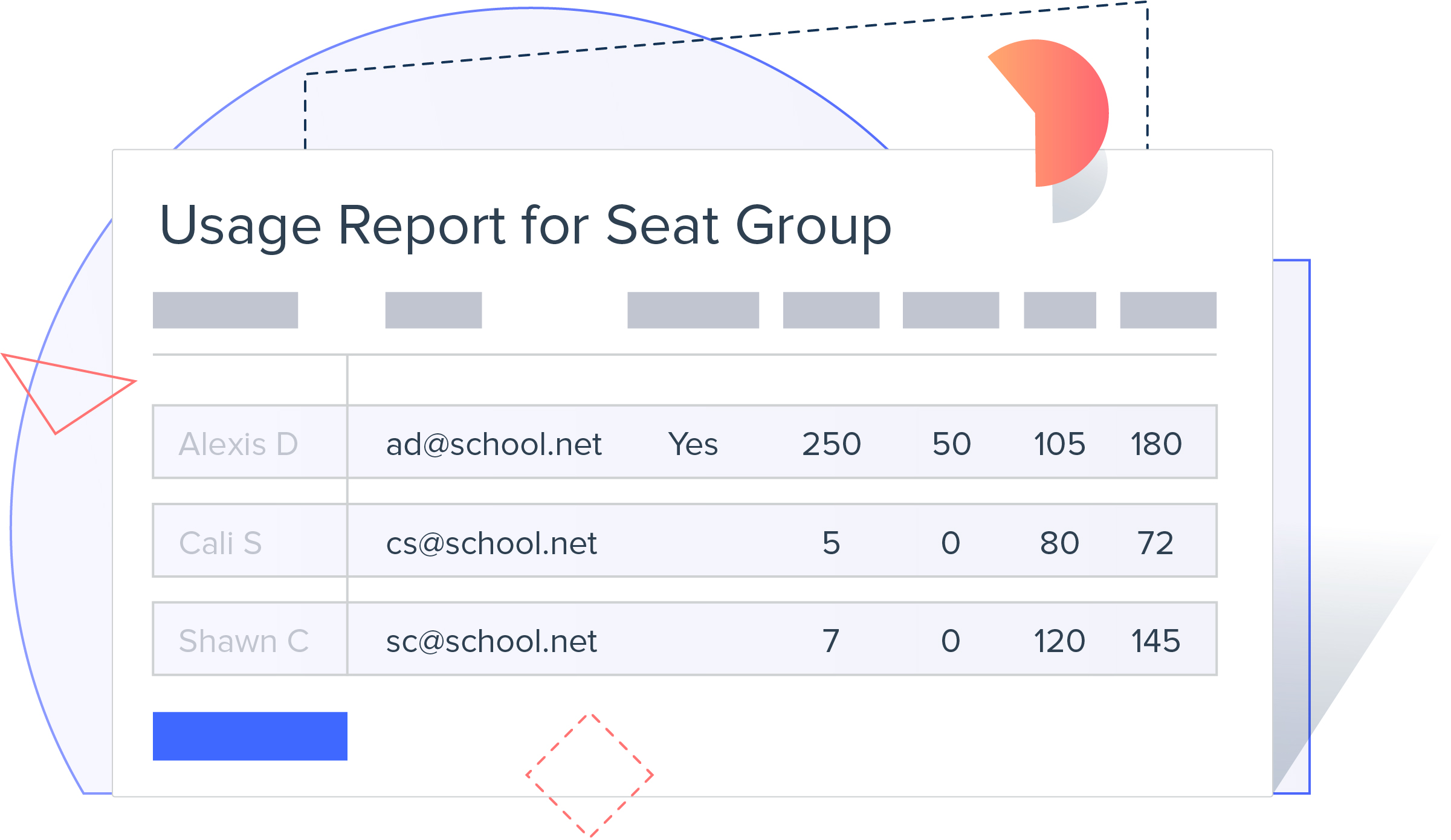Click the ad@school.net email address
The image size is (1451, 840).
[493, 444]
